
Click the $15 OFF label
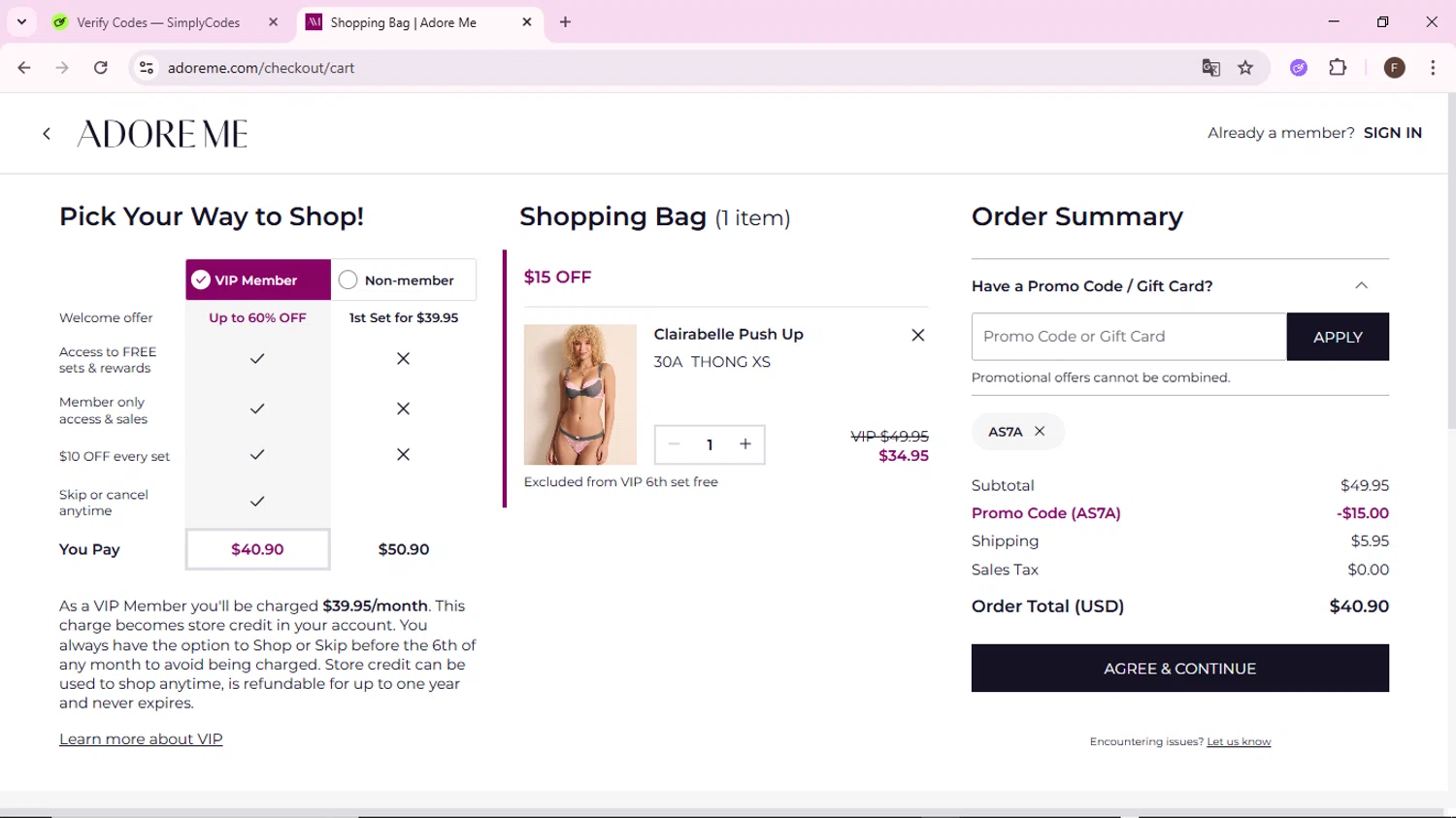click(x=557, y=277)
